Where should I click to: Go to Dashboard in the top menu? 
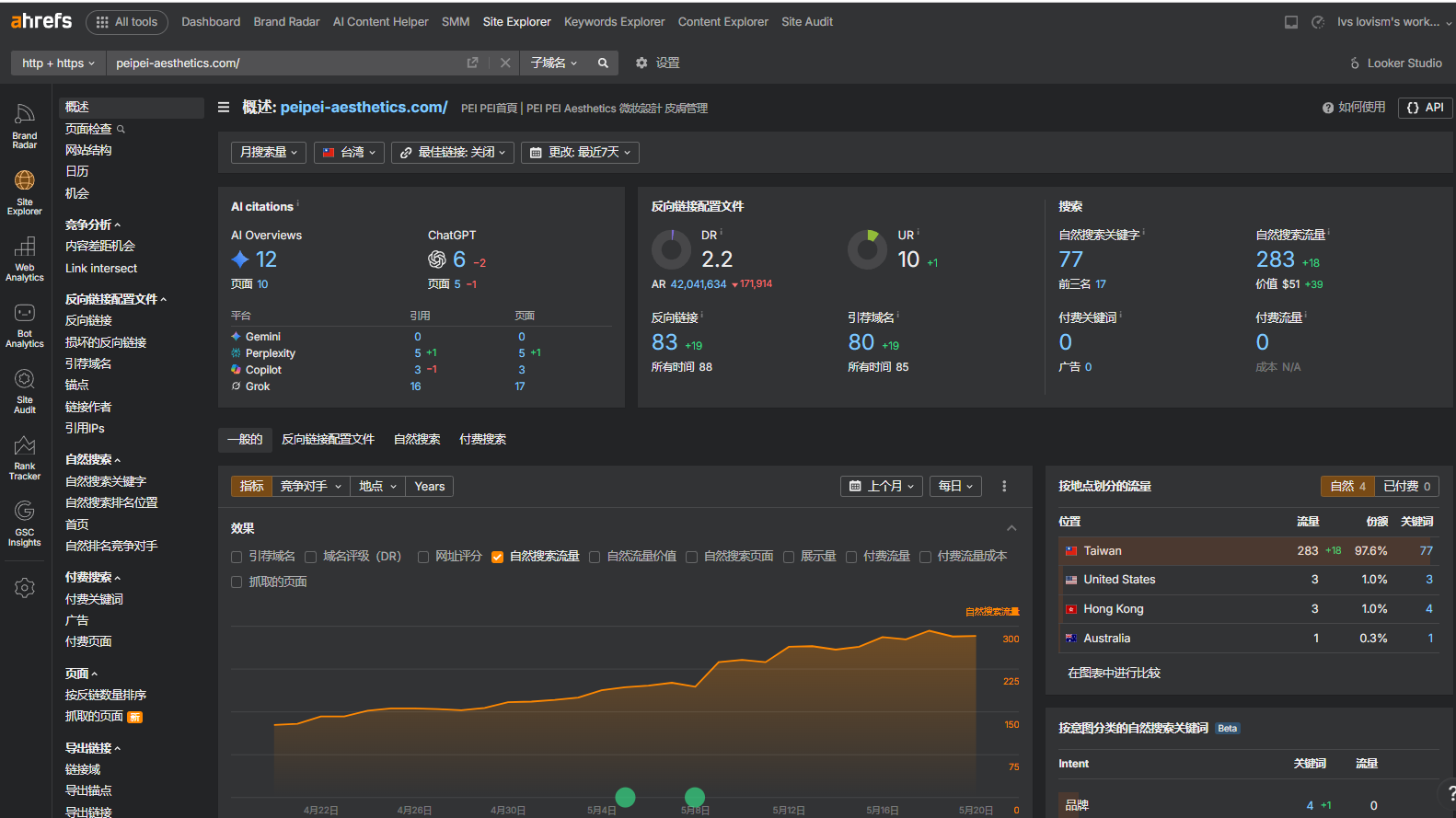[x=211, y=22]
